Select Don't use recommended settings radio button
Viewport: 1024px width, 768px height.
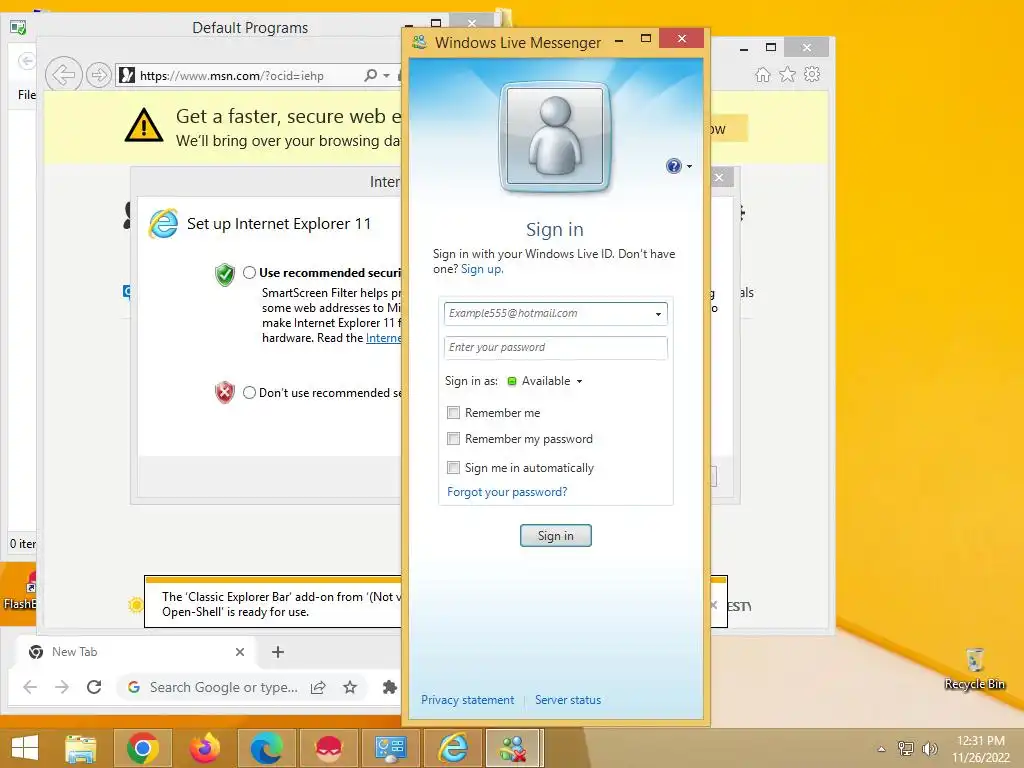[x=249, y=392]
